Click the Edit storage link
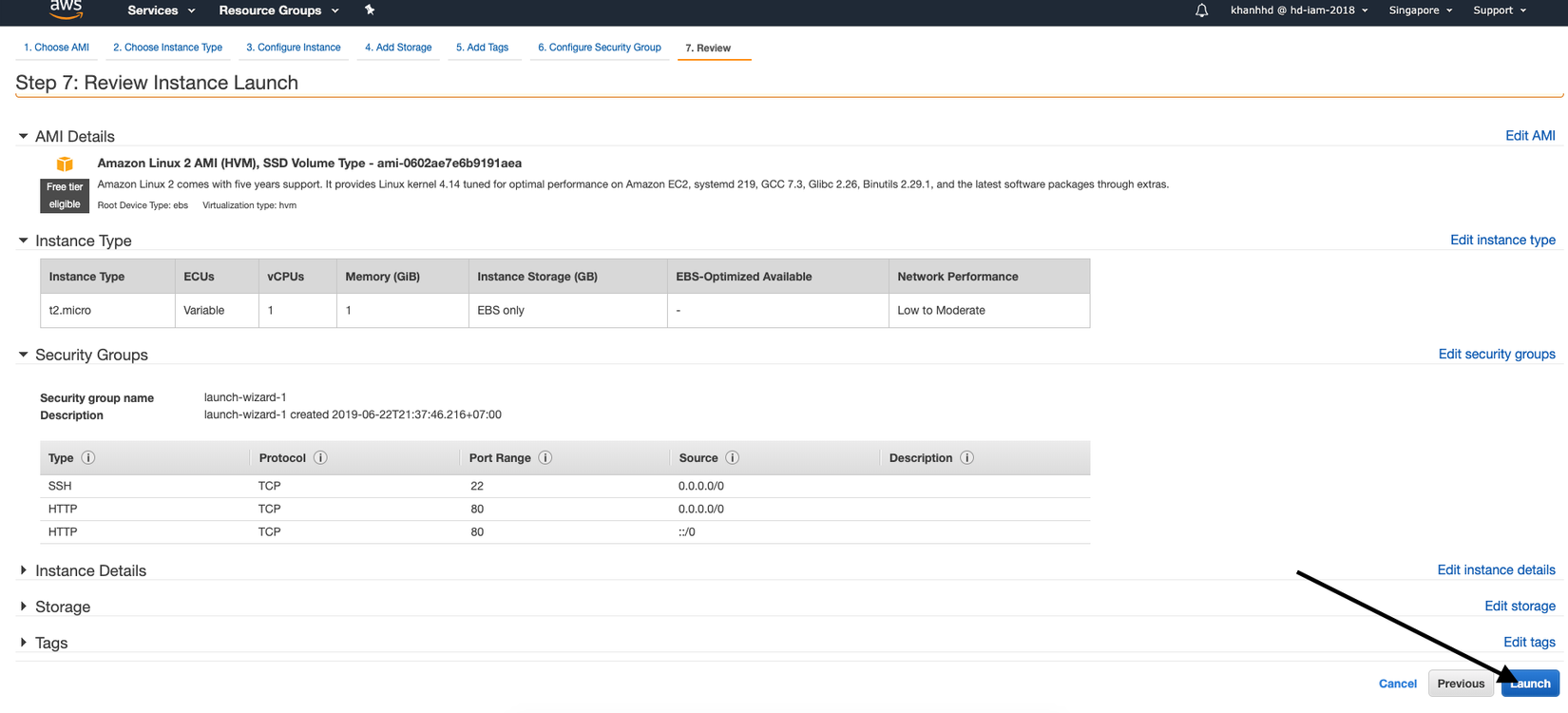Image resolution: width=1568 pixels, height=713 pixels. click(x=1520, y=606)
